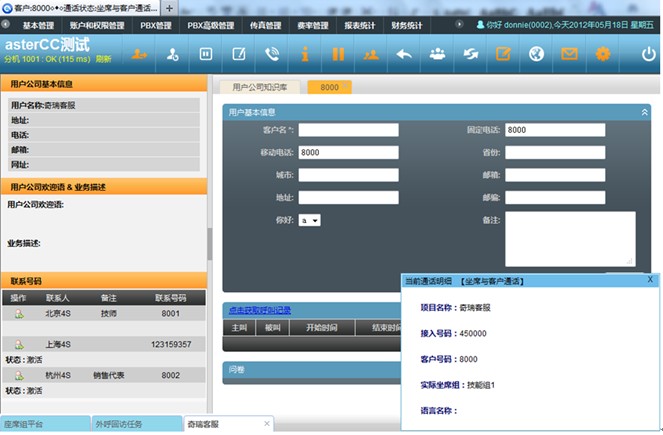Click the phone call icon in toolbar

[x=272, y=54]
